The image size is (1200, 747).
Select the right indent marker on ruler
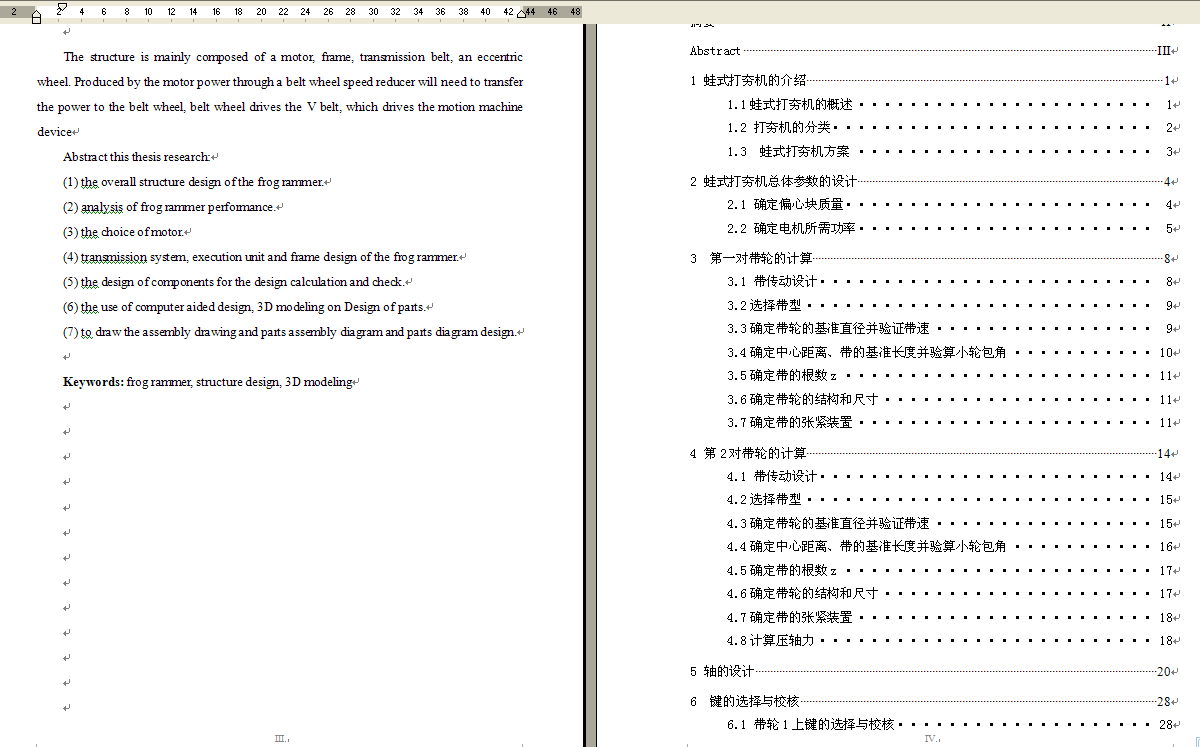click(521, 14)
